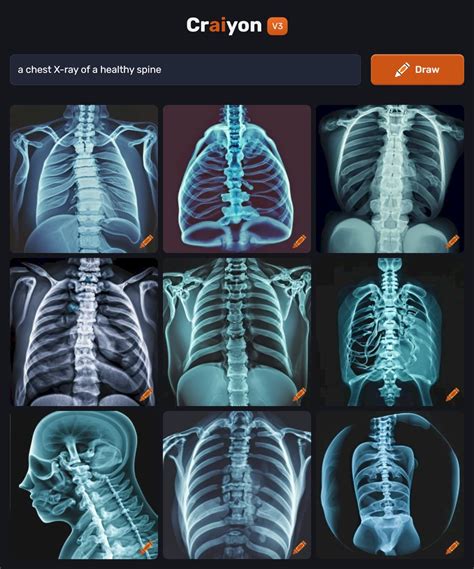Click the pencil icon on the skull X-ray
The height and width of the screenshot is (569, 474).
tap(146, 548)
